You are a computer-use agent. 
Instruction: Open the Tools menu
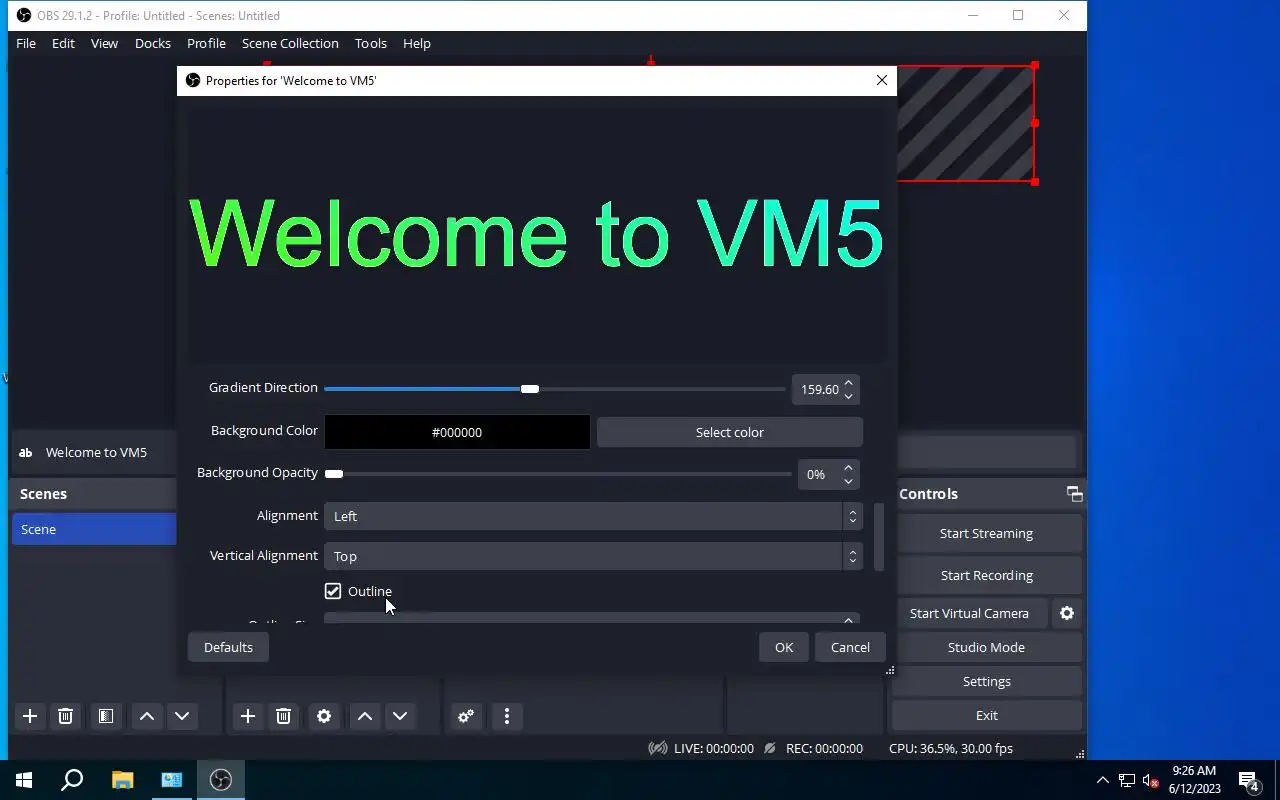pyautogui.click(x=370, y=43)
